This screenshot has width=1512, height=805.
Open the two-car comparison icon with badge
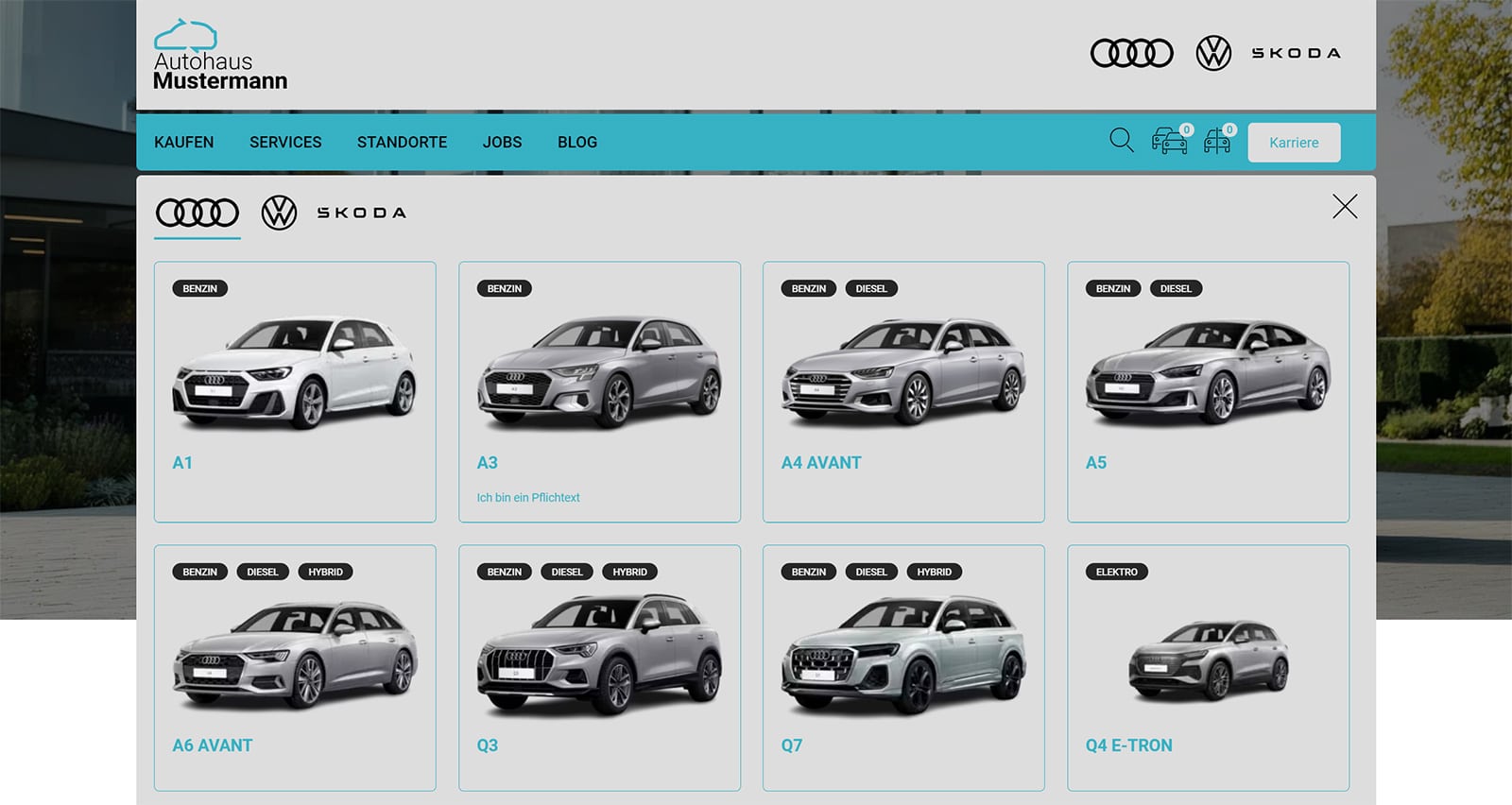tap(1171, 140)
